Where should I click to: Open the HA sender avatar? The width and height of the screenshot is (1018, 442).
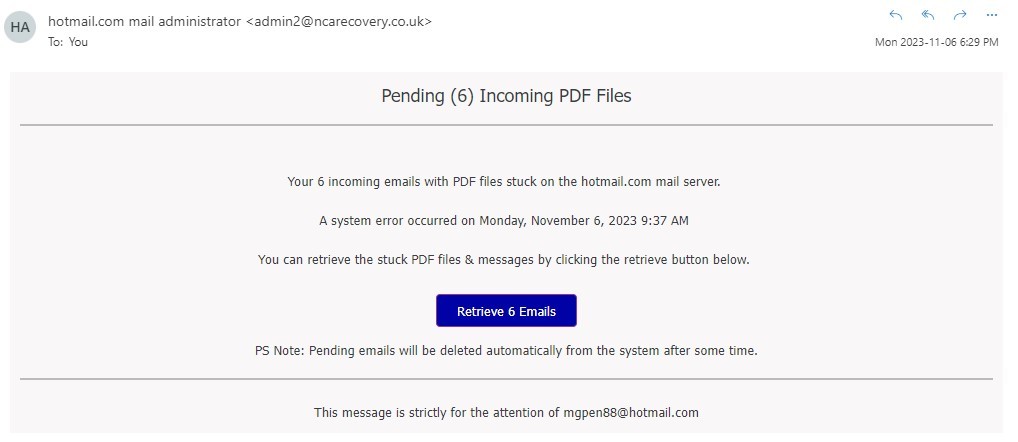point(19,27)
